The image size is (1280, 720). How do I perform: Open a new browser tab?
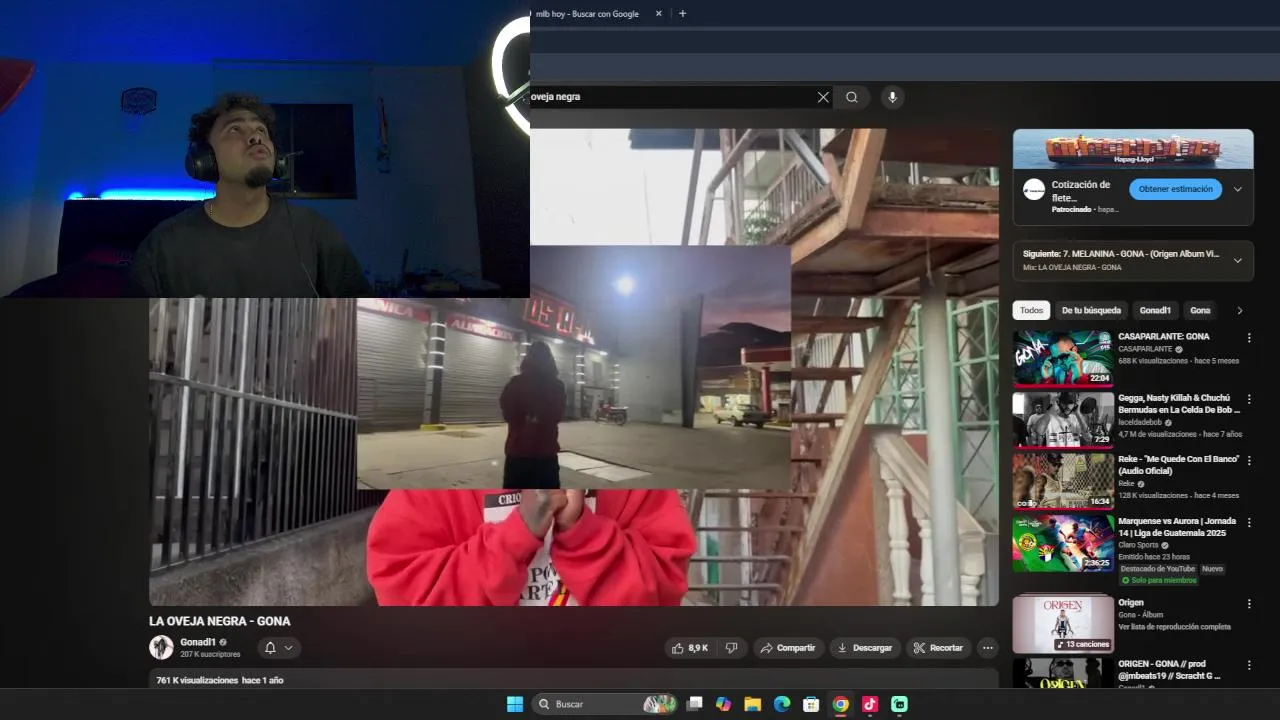pos(682,14)
